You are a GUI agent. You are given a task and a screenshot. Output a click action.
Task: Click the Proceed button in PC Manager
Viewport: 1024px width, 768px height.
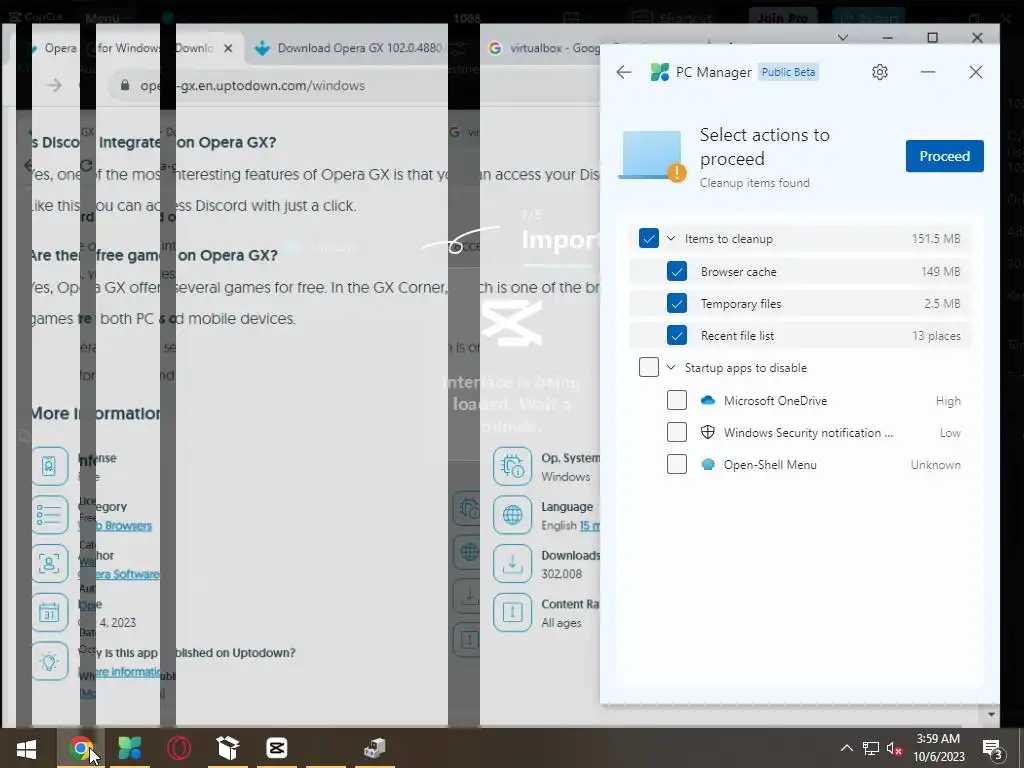pyautogui.click(x=944, y=156)
